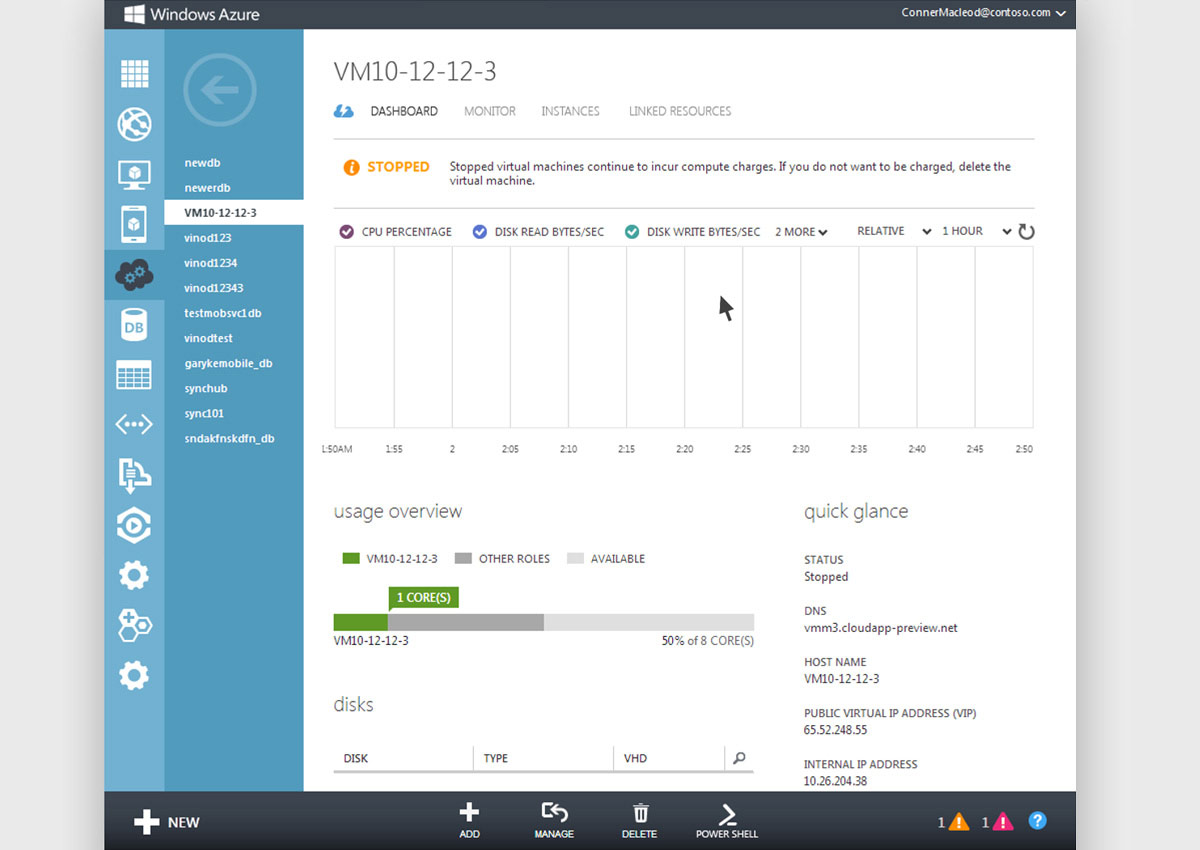Click the gray Other Roles legend swatch
Image resolution: width=1200 pixels, height=850 pixels.
(462, 559)
